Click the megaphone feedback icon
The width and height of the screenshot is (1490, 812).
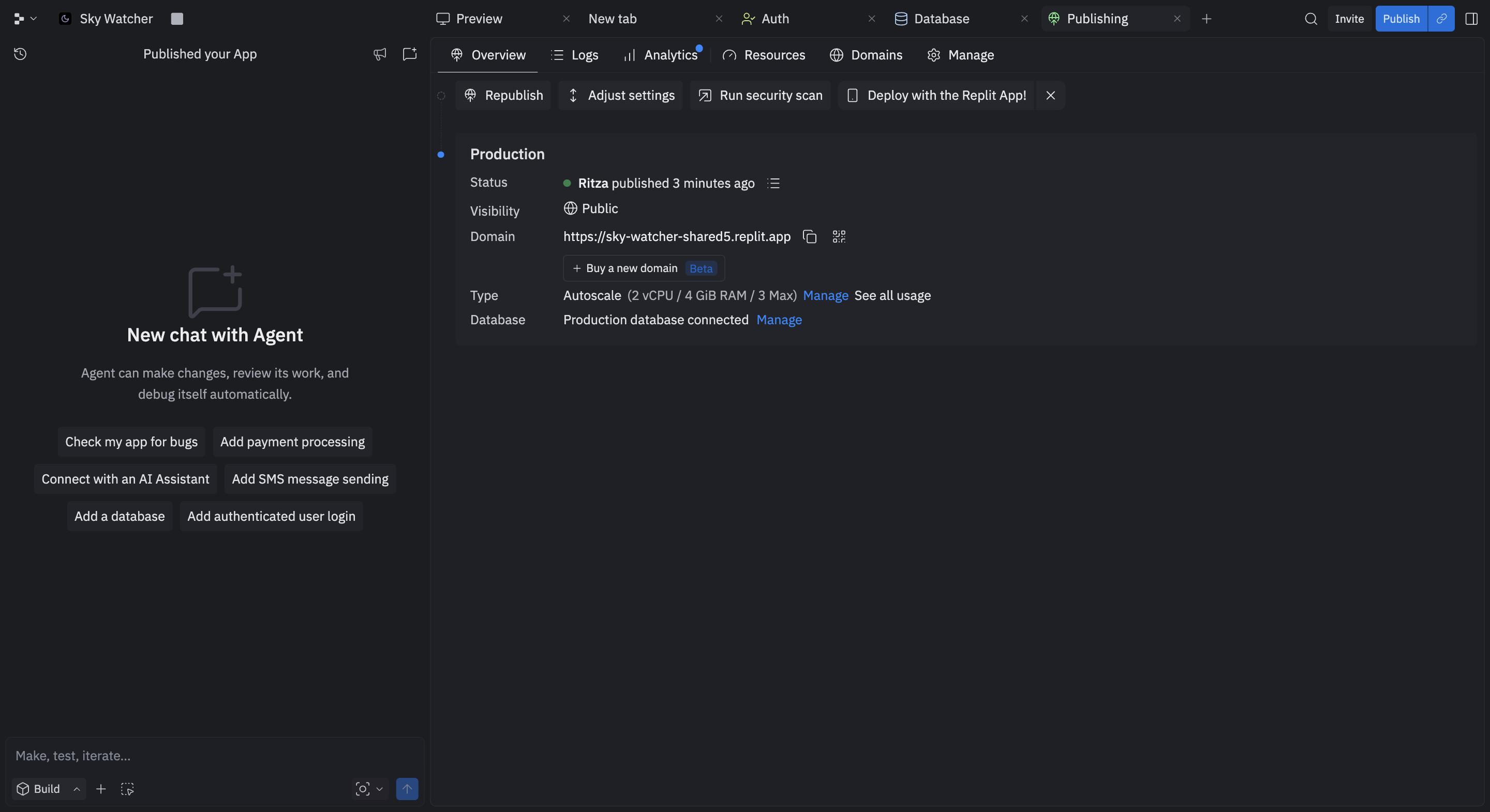tap(379, 54)
